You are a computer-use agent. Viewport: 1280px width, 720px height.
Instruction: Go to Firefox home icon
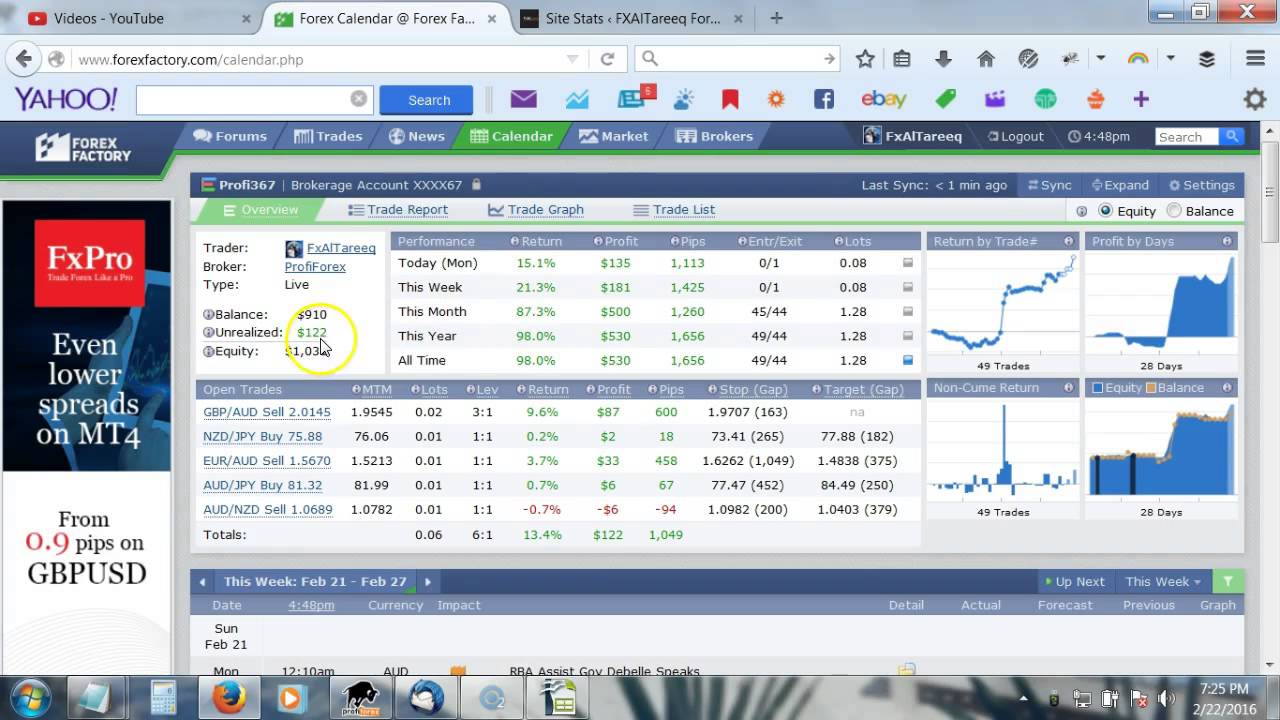pyautogui.click(x=986, y=59)
